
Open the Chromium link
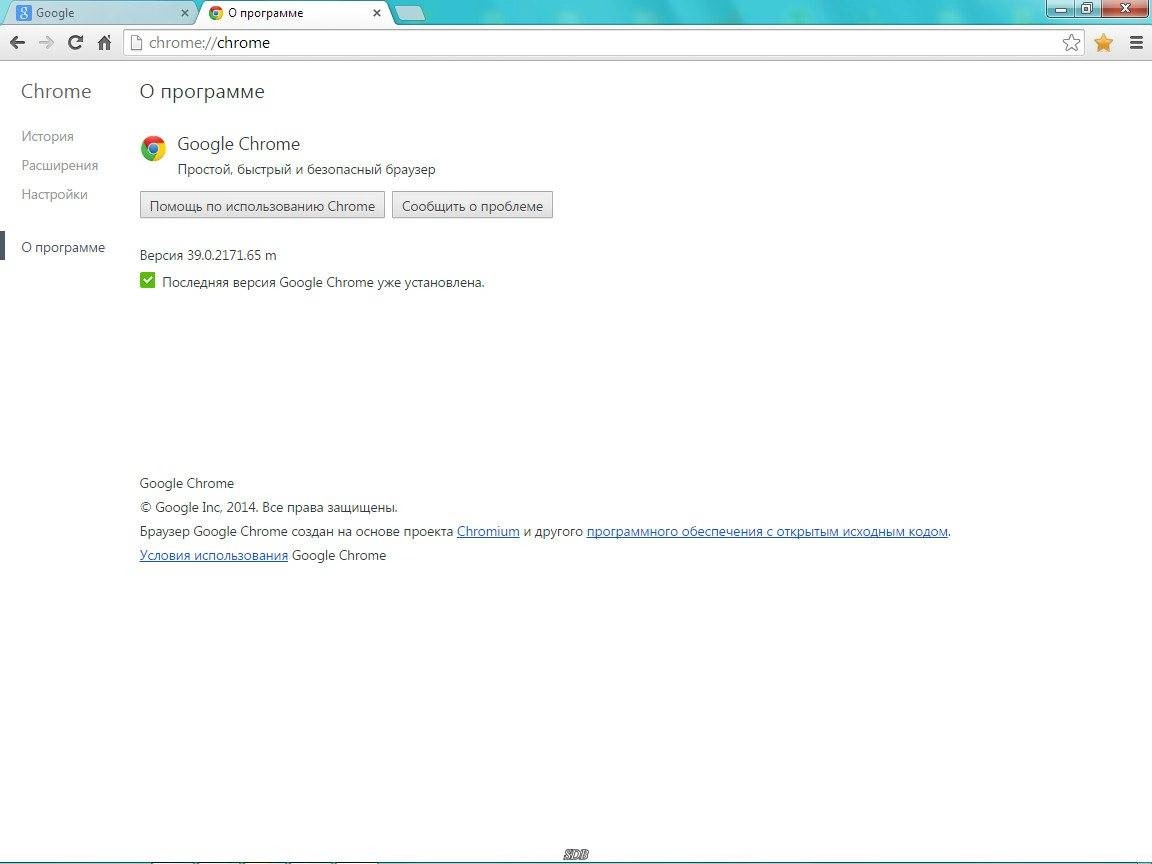point(488,531)
